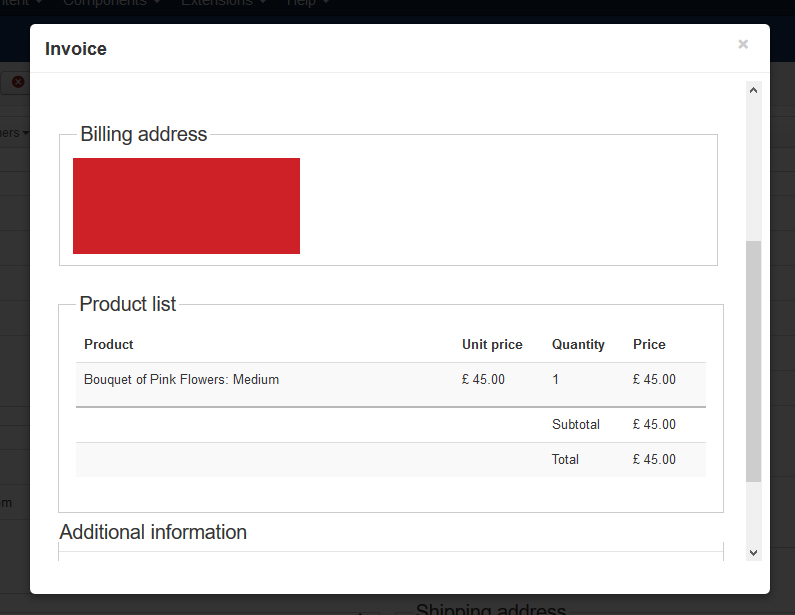This screenshot has width=795, height=615.
Task: Expand the Help dropdown menu
Action: coord(308,3)
